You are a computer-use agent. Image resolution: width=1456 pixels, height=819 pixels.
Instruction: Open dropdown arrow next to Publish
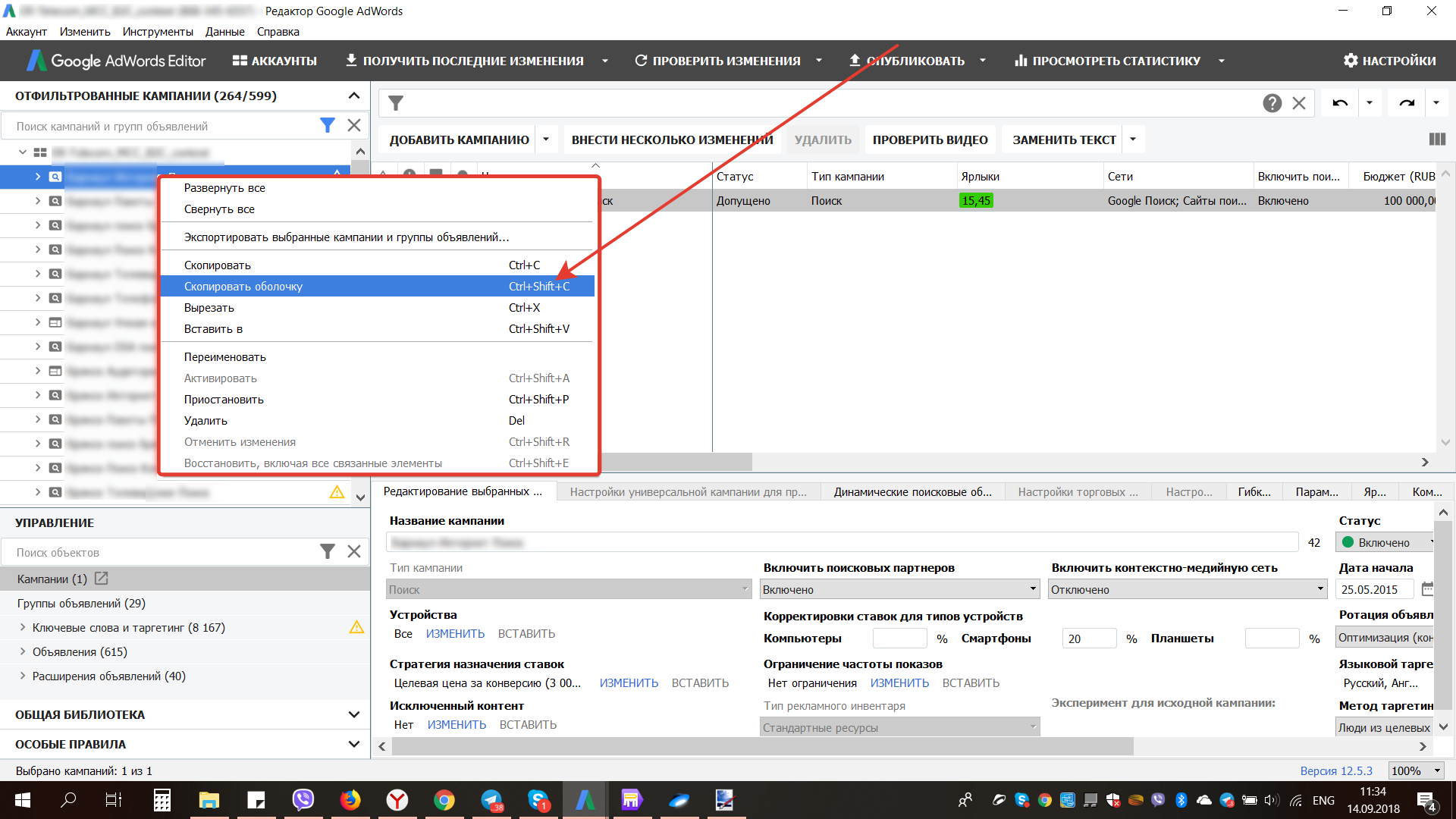coord(983,61)
